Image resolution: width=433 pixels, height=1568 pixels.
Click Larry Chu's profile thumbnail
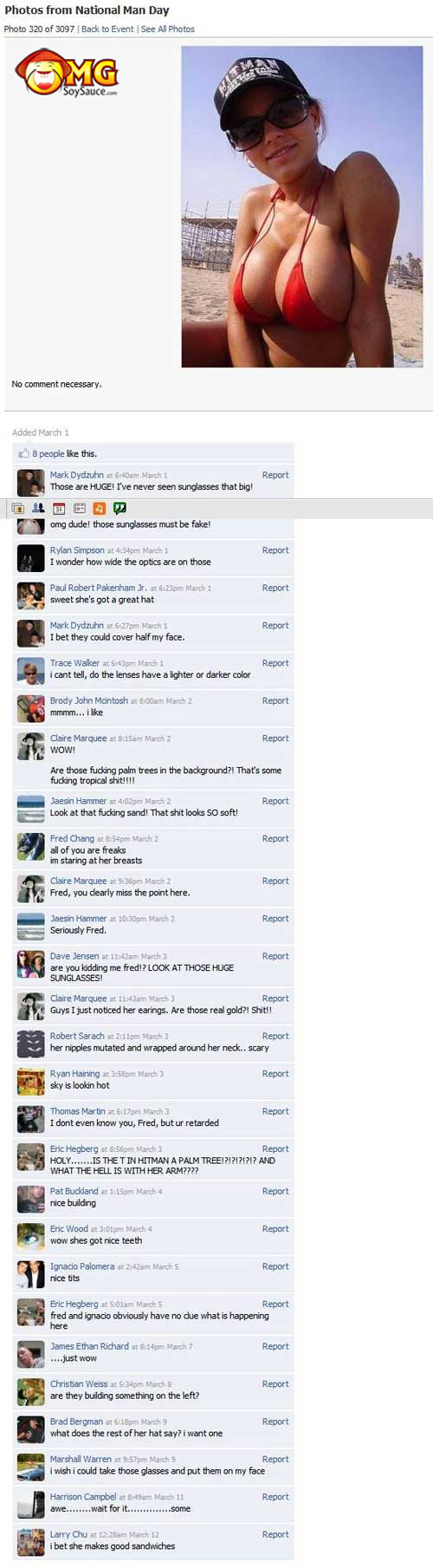pos(31,1543)
